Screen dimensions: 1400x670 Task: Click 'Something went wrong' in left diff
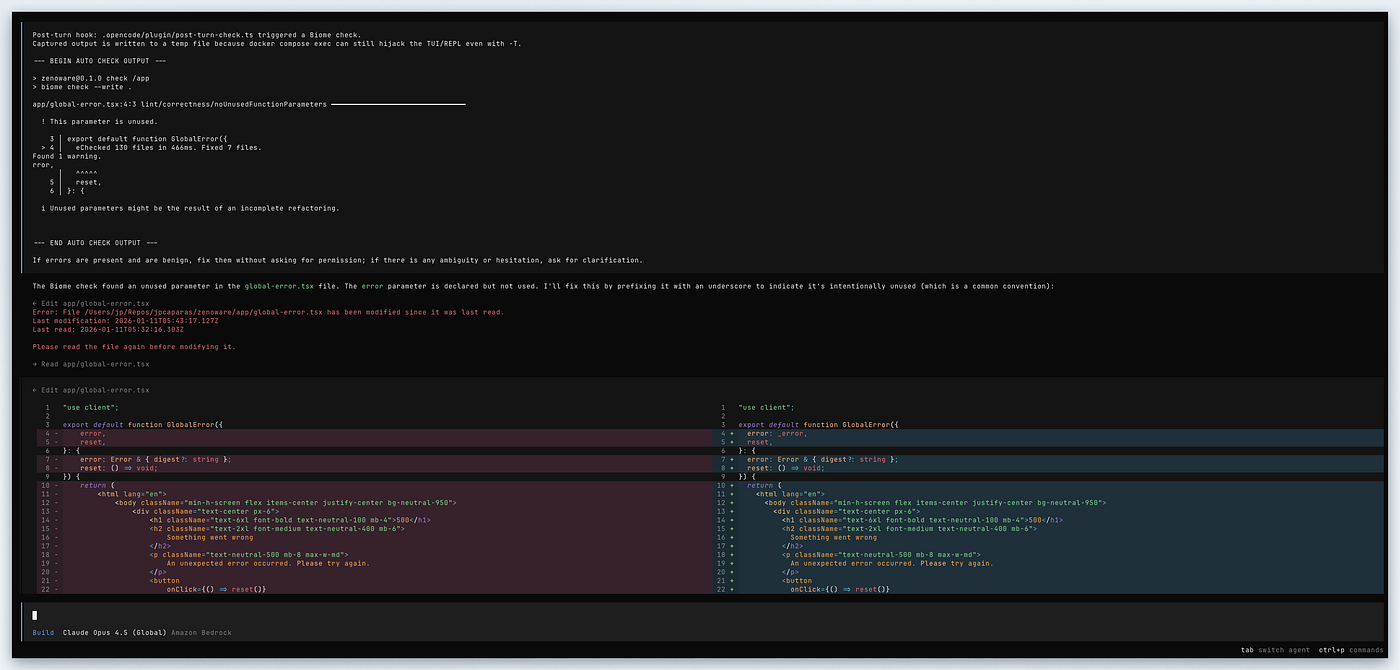click(x=210, y=537)
